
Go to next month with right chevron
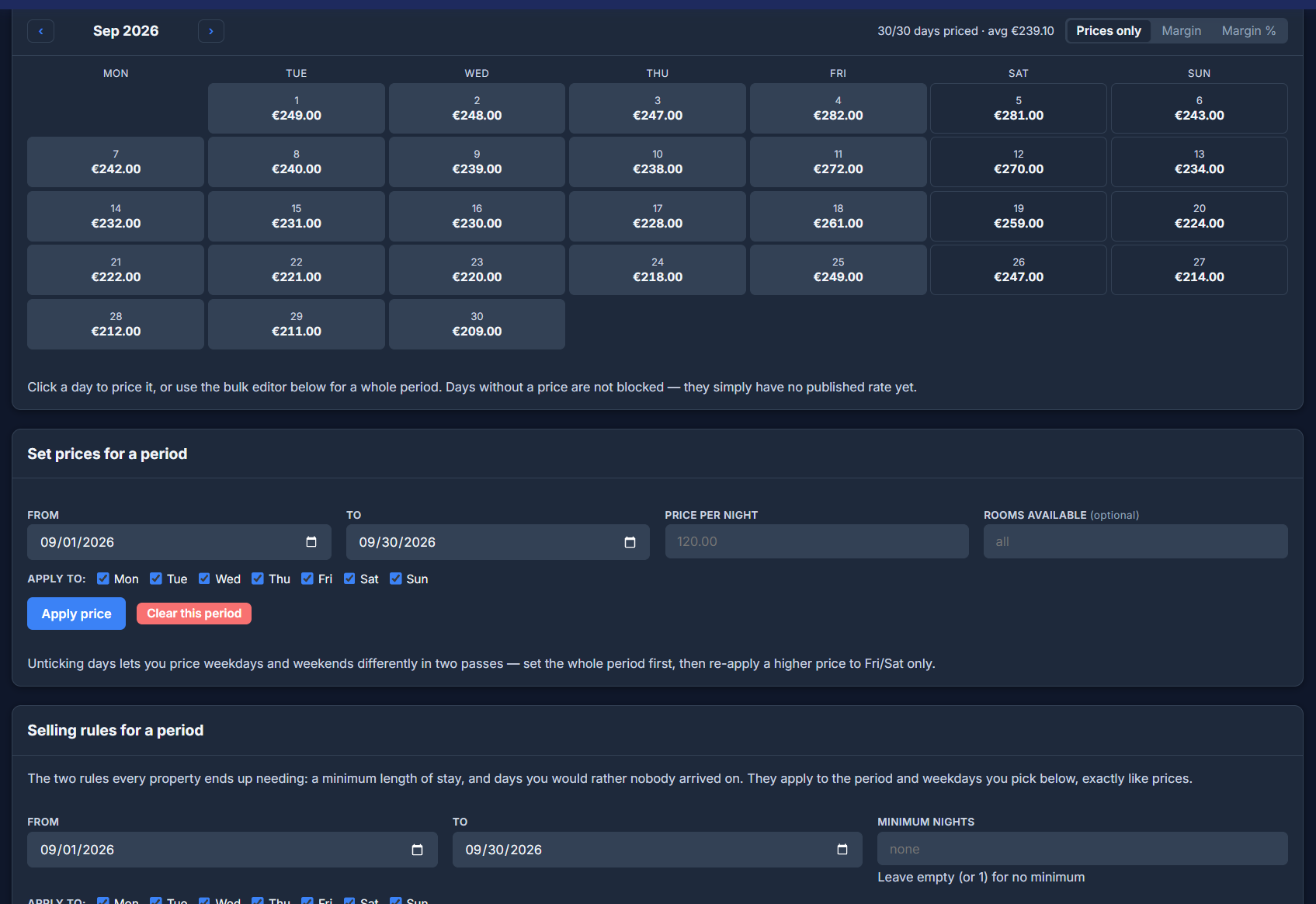[211, 31]
